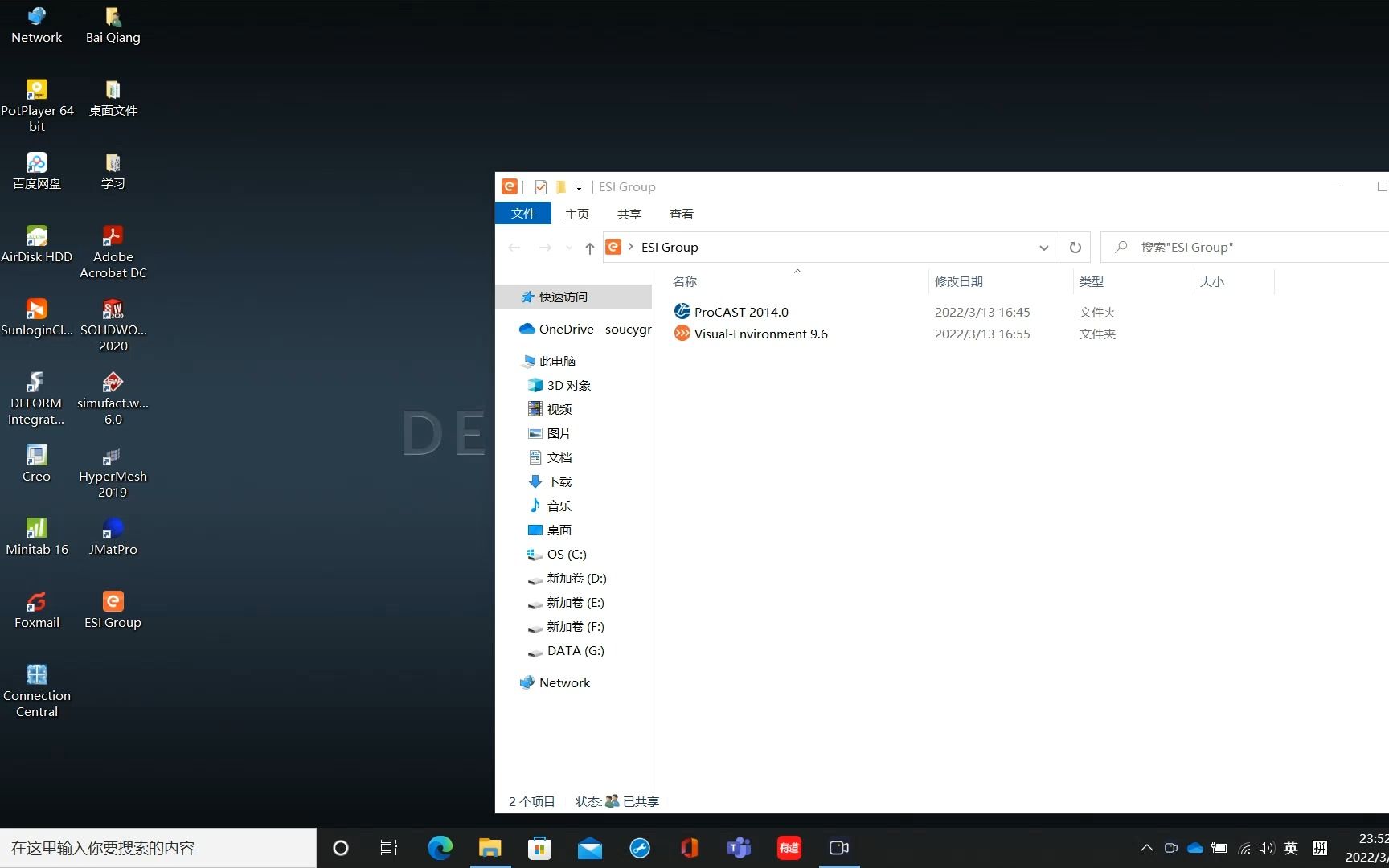Click the Windows taskbar search field

tap(158, 848)
